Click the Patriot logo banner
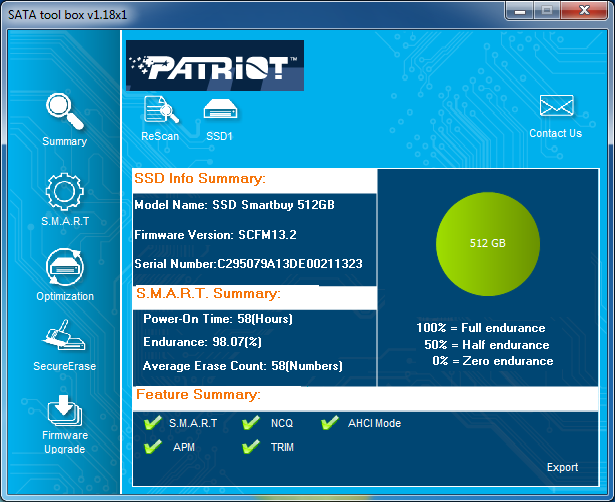Screen dimensions: 615x502 point(215,65)
